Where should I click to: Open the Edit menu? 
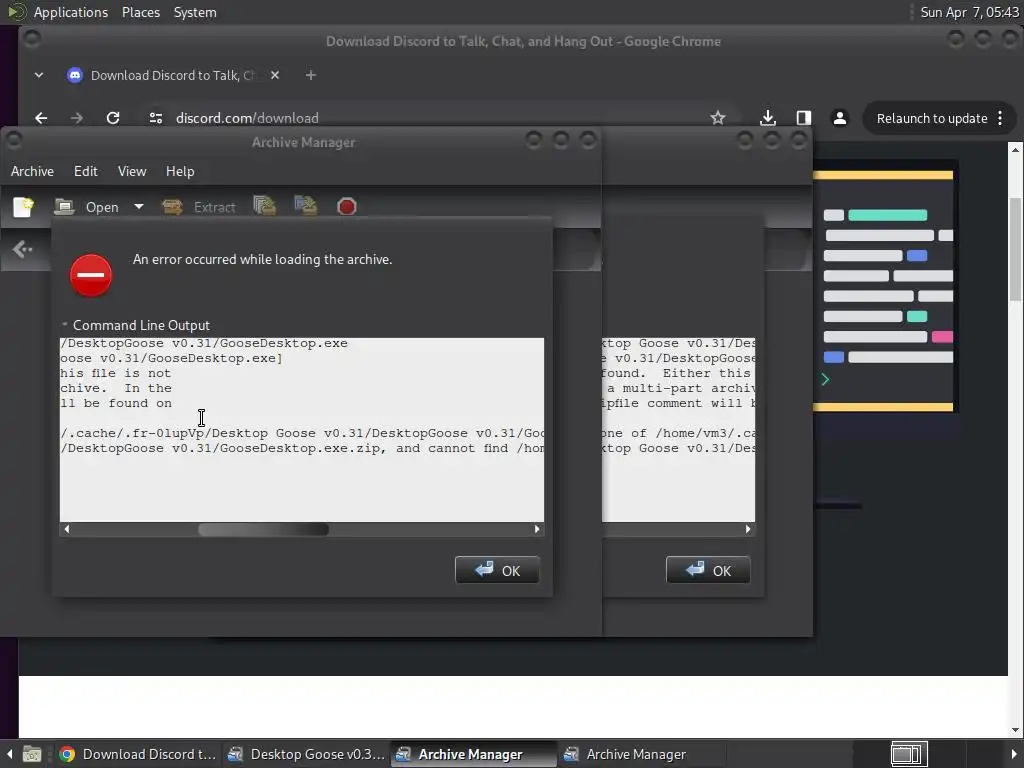click(86, 171)
